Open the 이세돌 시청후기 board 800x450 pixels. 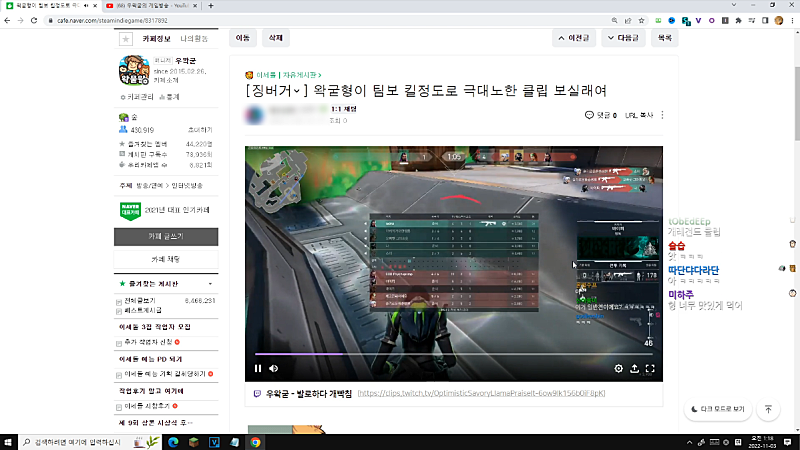[x=147, y=406]
